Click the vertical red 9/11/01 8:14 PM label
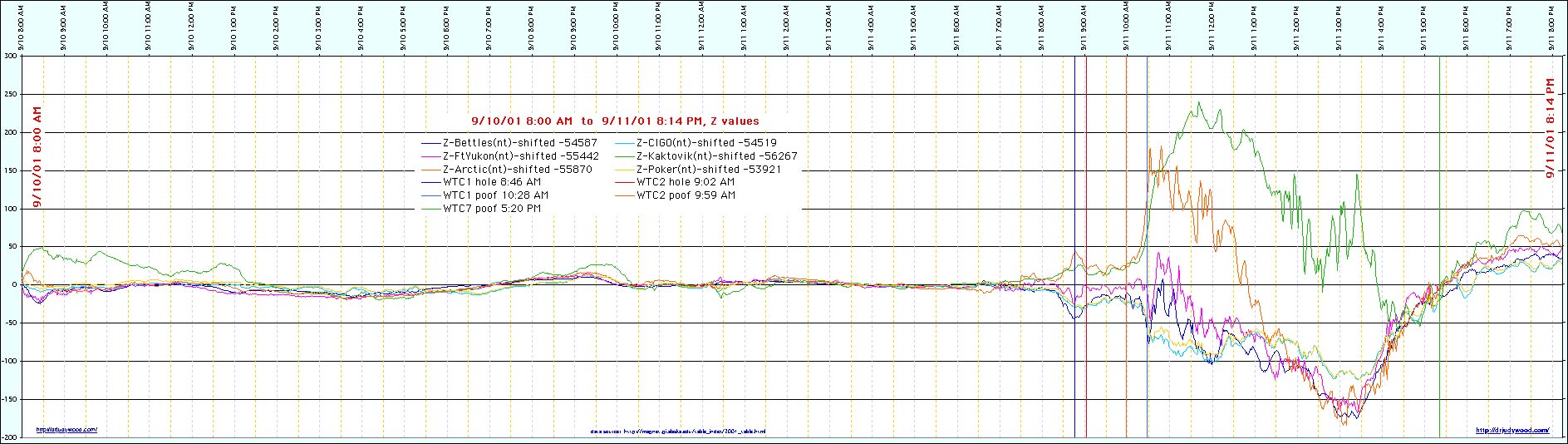1568x444 pixels. [1550, 129]
